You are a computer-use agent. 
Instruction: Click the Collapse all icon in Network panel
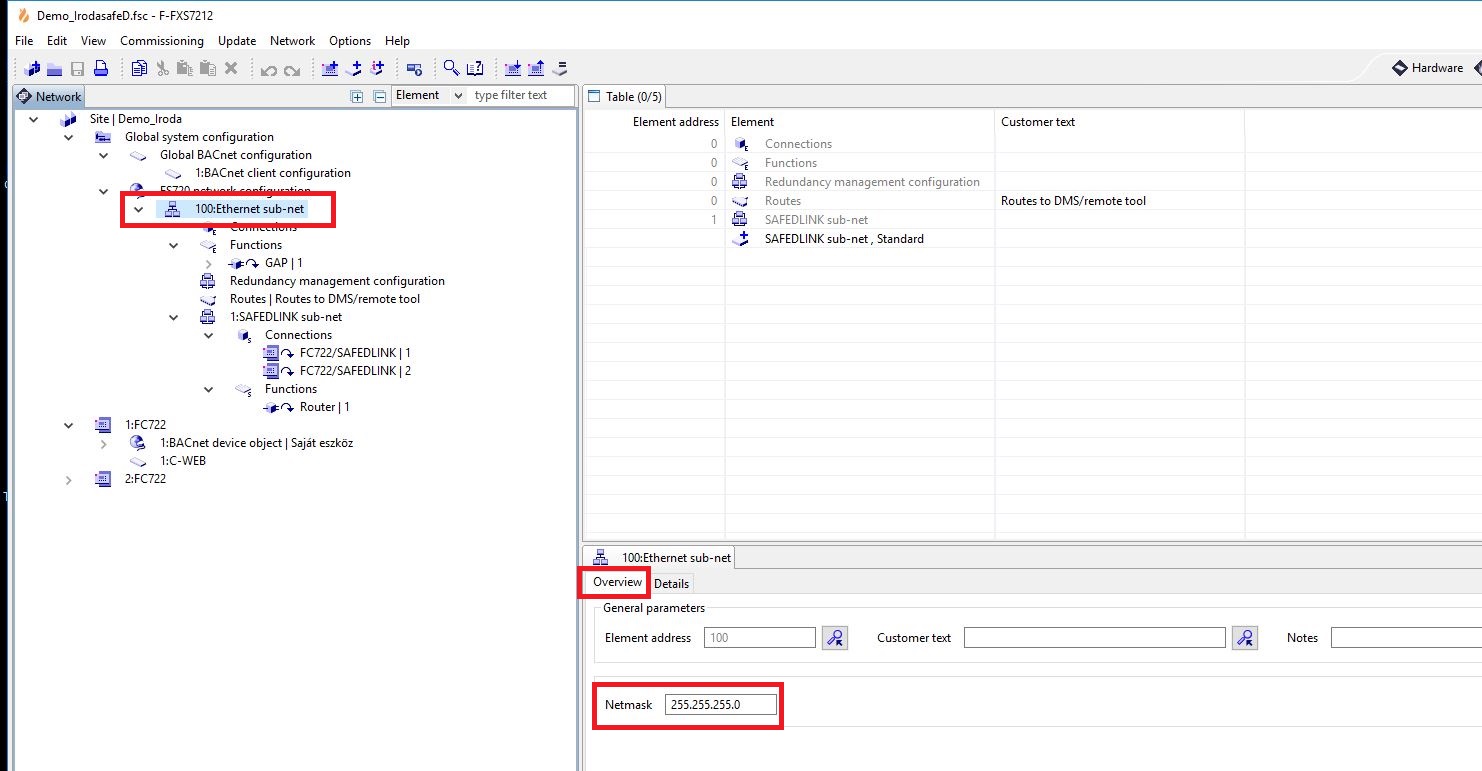(379, 96)
